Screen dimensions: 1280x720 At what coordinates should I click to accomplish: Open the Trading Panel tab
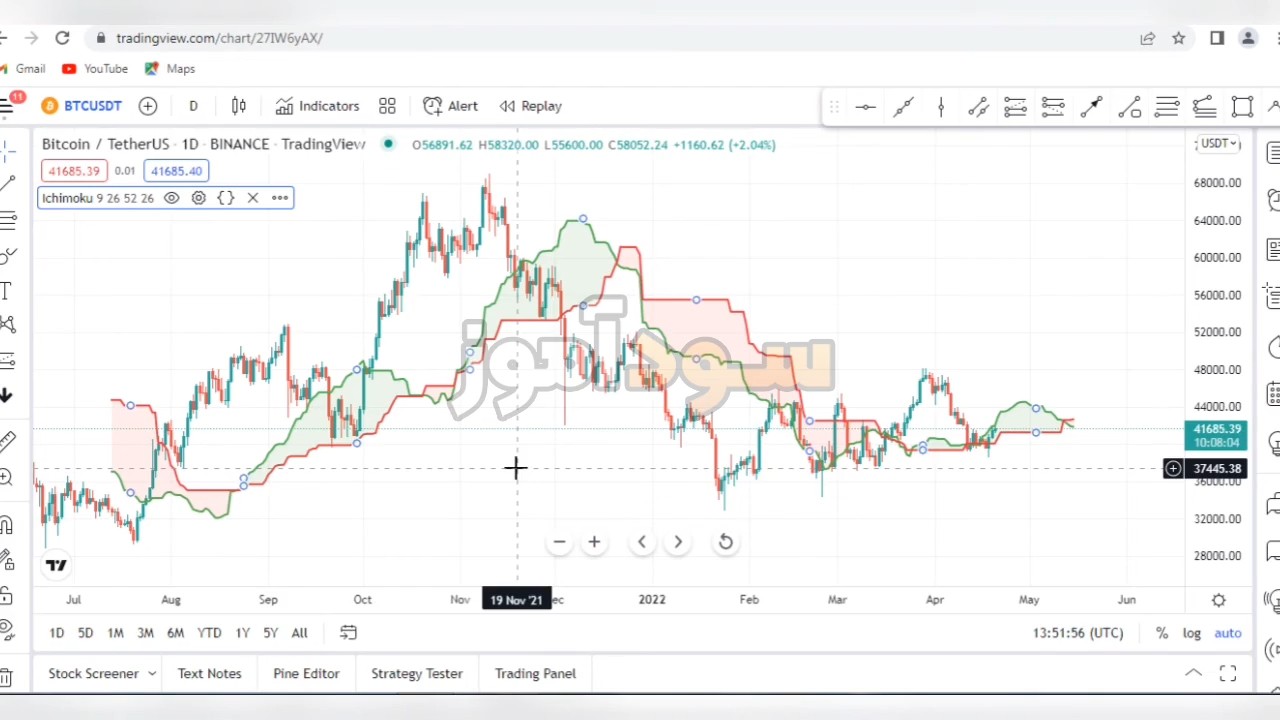pos(535,674)
